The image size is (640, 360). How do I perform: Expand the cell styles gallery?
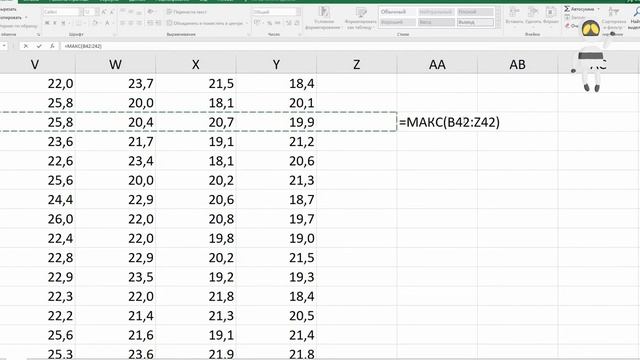pos(498,25)
